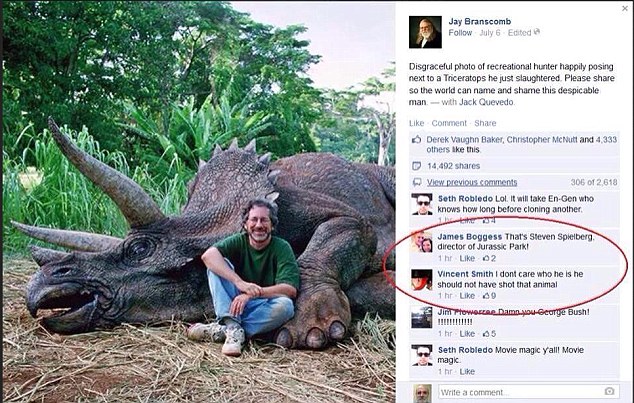Click the camera icon in the comment box

pyautogui.click(x=609, y=392)
